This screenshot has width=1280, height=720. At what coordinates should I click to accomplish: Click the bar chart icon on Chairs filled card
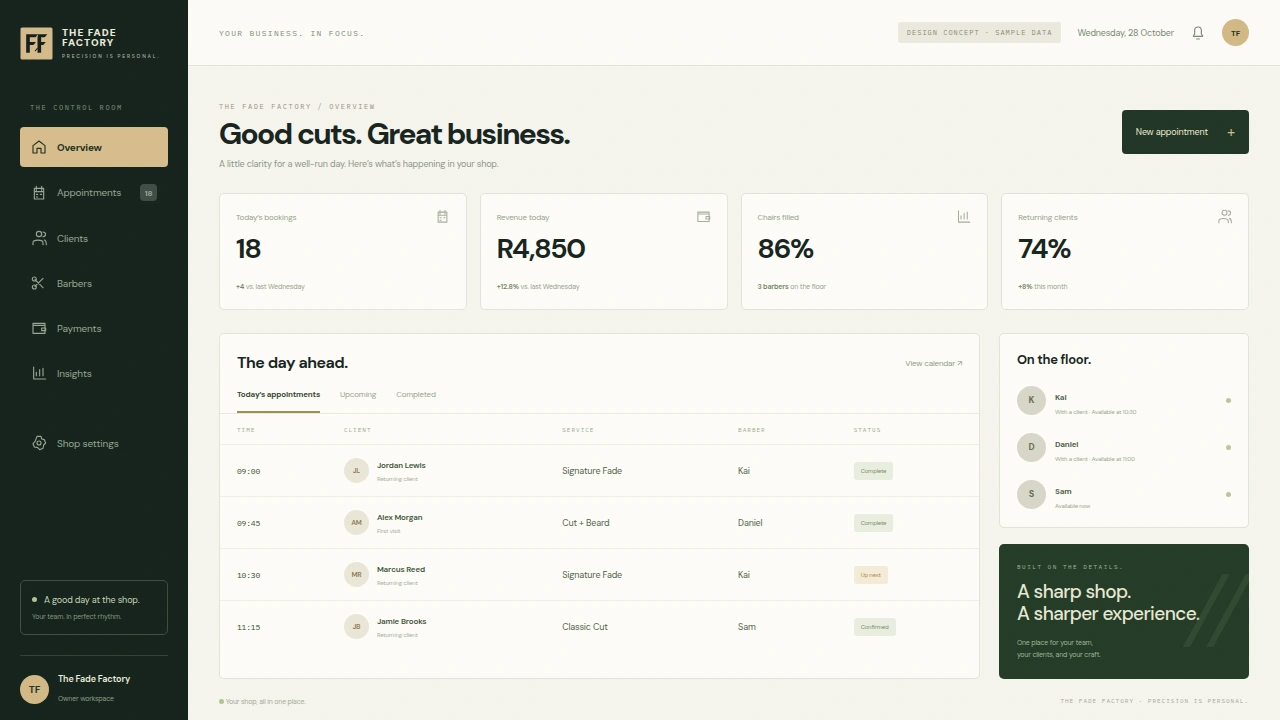(964, 216)
